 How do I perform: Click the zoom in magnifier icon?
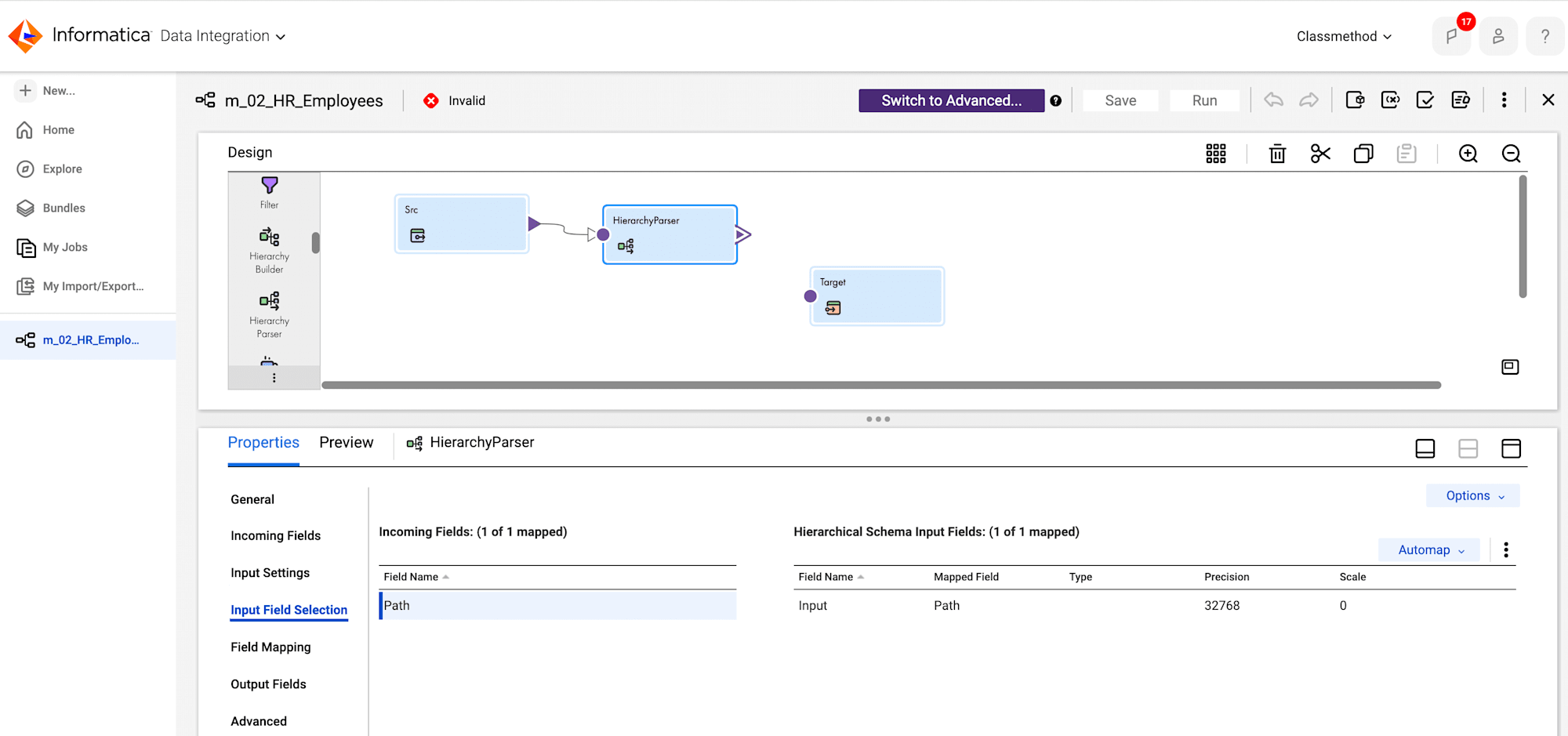[1468, 154]
